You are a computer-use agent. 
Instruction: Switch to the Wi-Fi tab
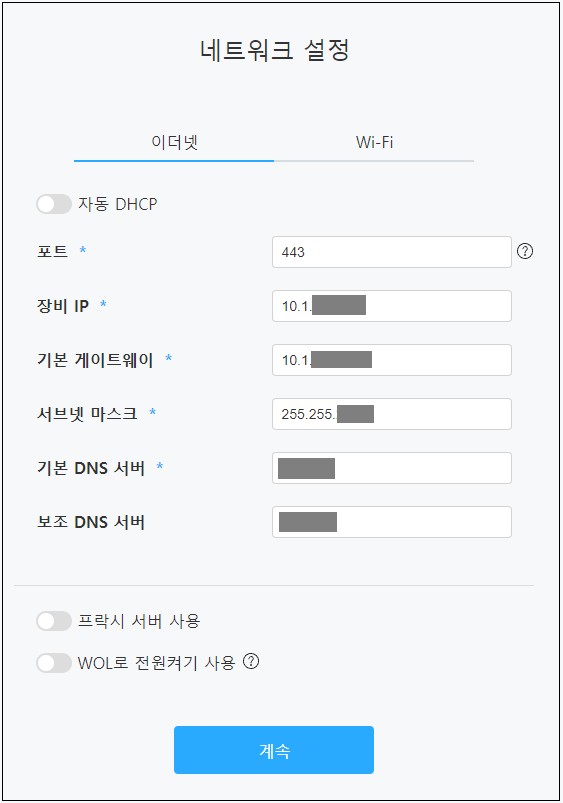374,142
